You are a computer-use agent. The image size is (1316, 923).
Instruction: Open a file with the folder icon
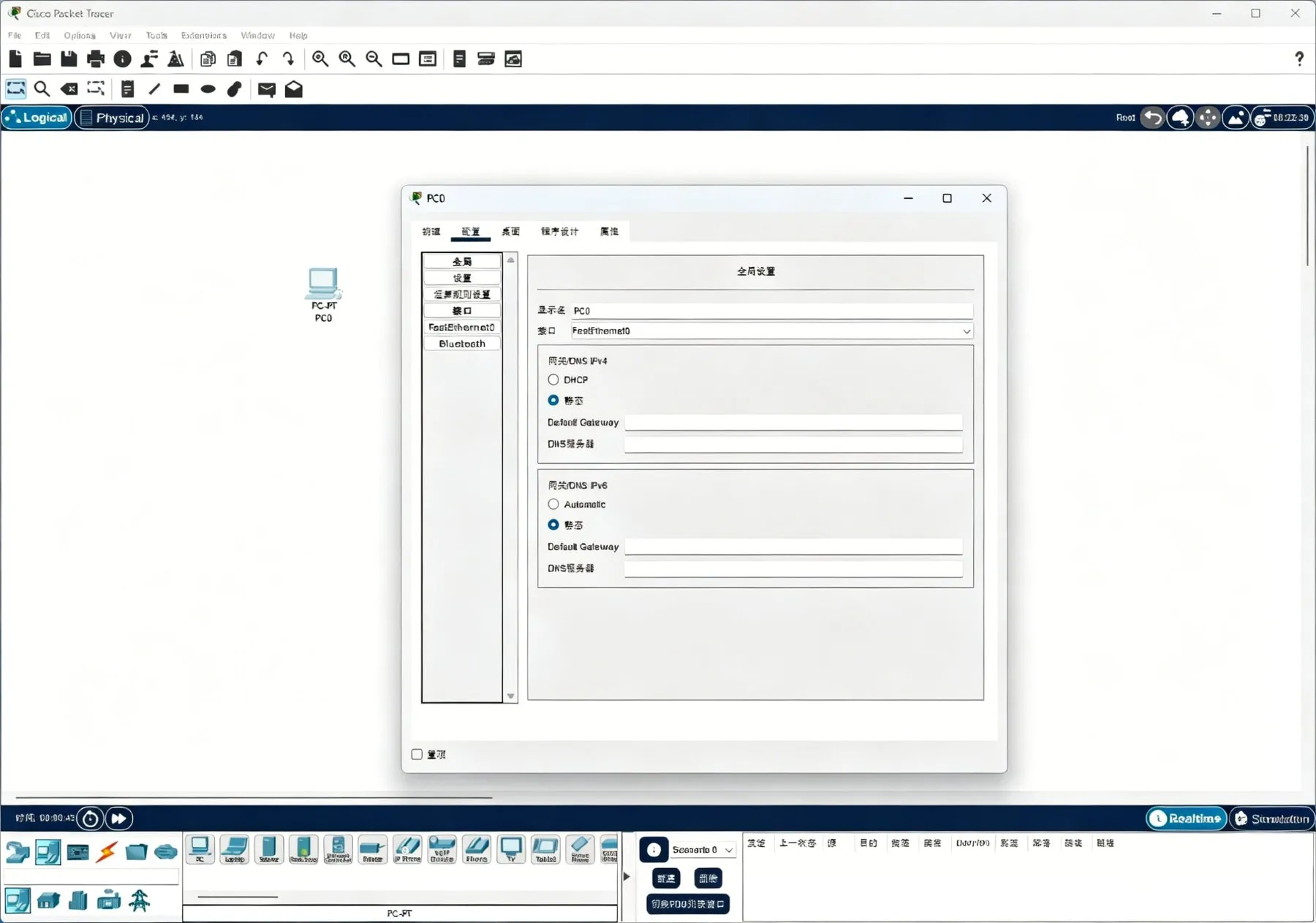42,59
